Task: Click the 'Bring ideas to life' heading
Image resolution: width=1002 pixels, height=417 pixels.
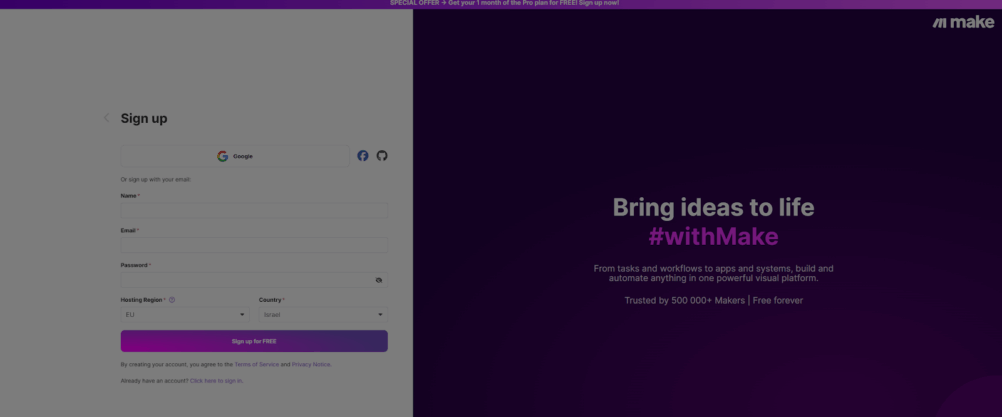Action: pyautogui.click(x=713, y=207)
